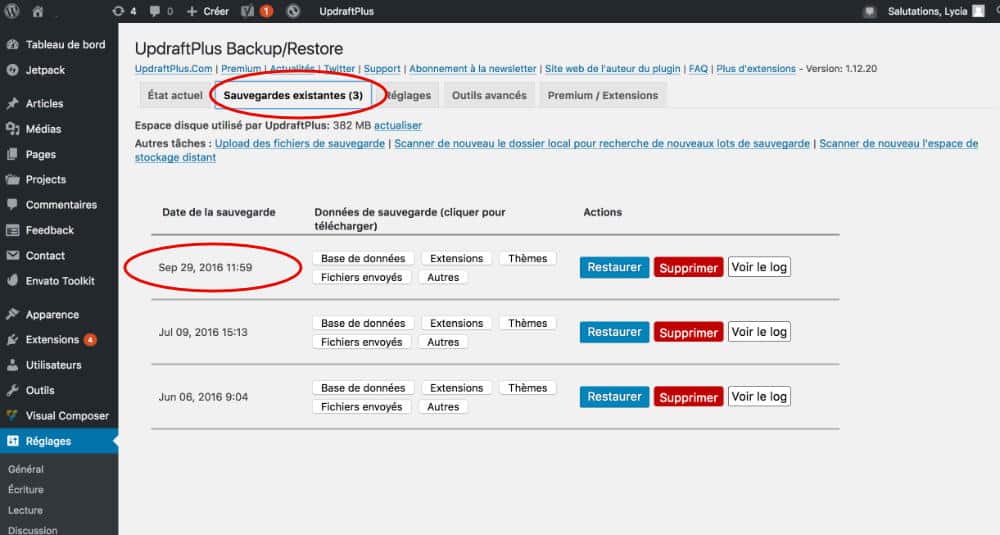
Task: Open the Projects icon in sidebar
Action: (x=12, y=180)
